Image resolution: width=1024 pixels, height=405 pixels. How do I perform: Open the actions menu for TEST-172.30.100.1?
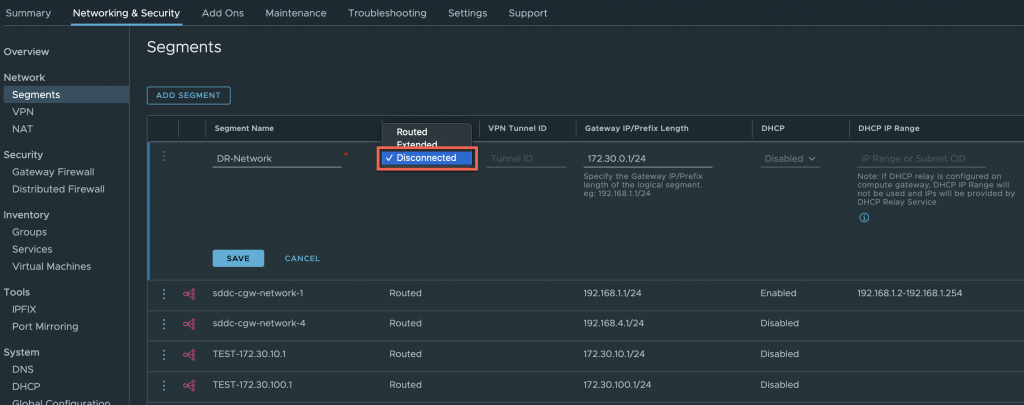point(163,385)
